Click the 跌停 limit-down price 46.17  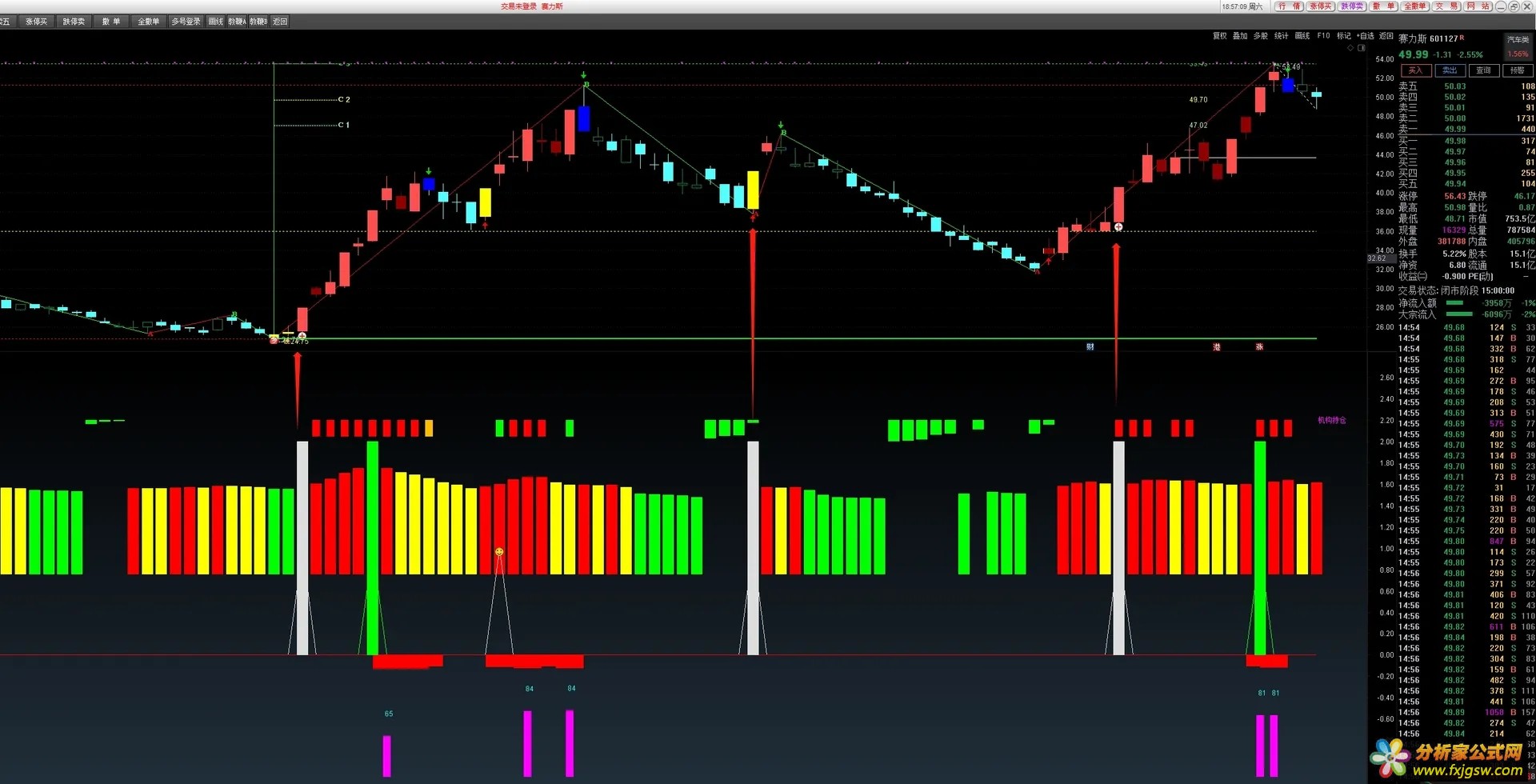coord(1524,196)
